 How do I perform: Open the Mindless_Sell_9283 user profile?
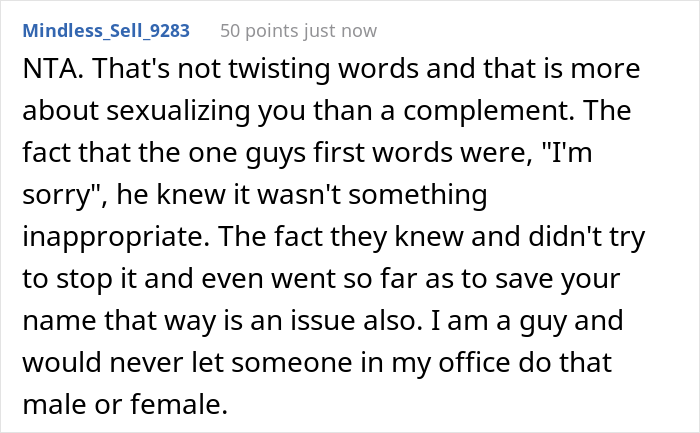click(x=105, y=30)
